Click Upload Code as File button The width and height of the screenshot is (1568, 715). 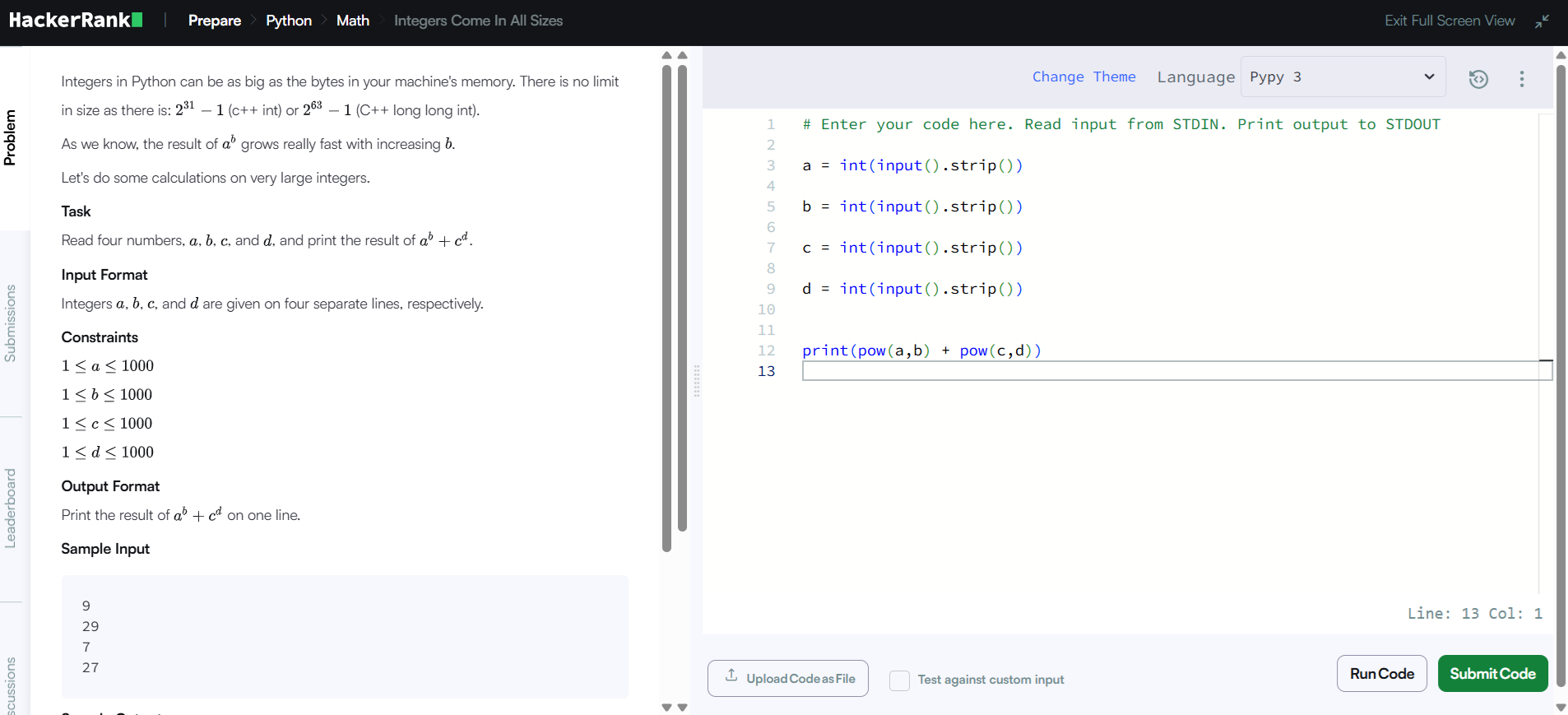(788, 679)
